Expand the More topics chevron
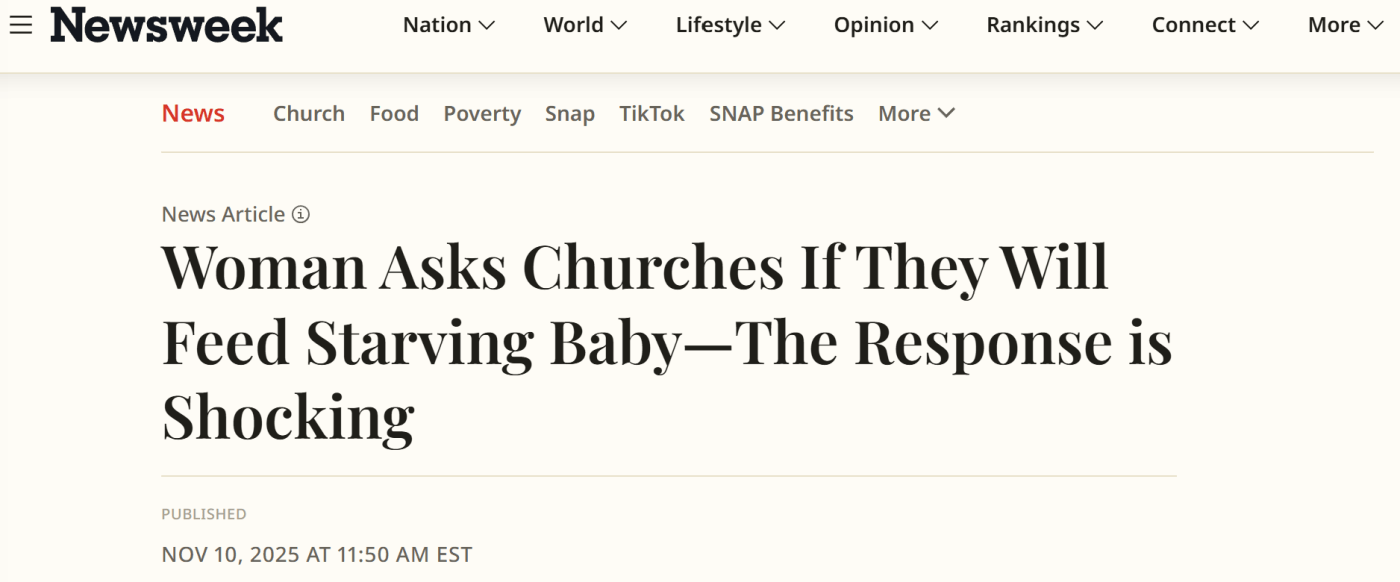 click(x=916, y=114)
